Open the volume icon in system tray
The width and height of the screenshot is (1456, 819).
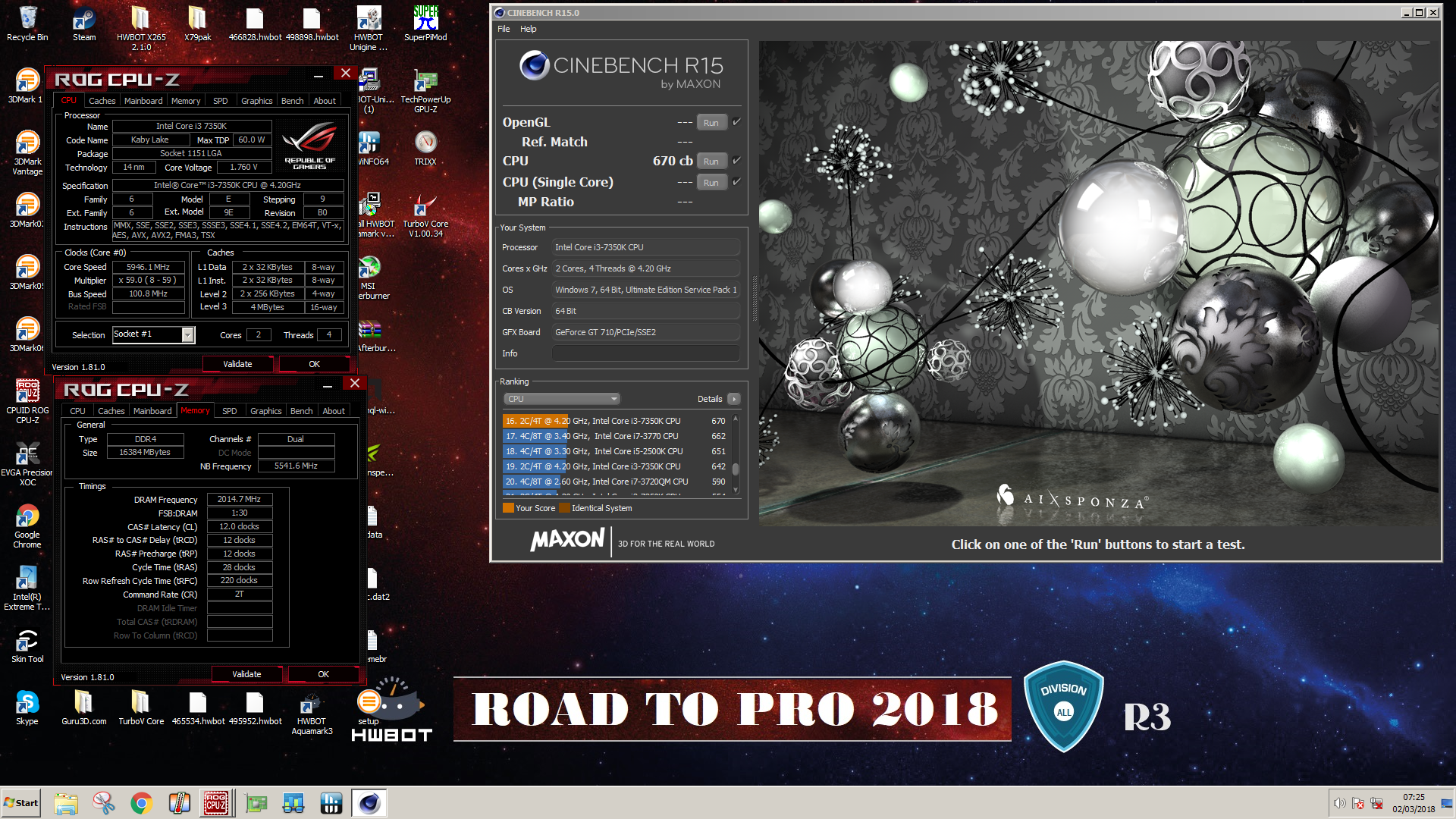[1339, 804]
